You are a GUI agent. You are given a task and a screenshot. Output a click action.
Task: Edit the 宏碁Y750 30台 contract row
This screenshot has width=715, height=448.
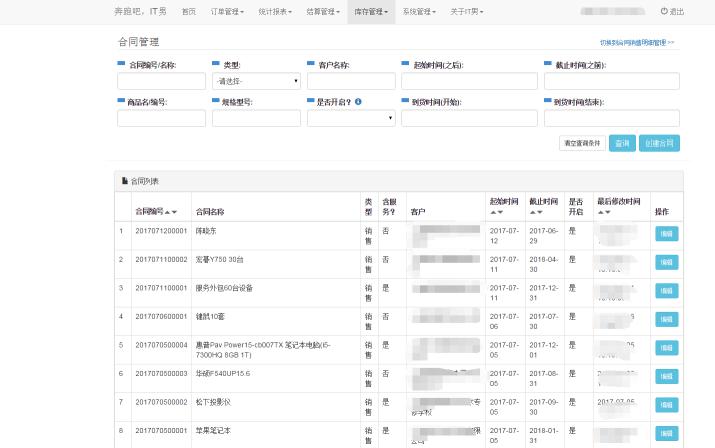(665, 262)
